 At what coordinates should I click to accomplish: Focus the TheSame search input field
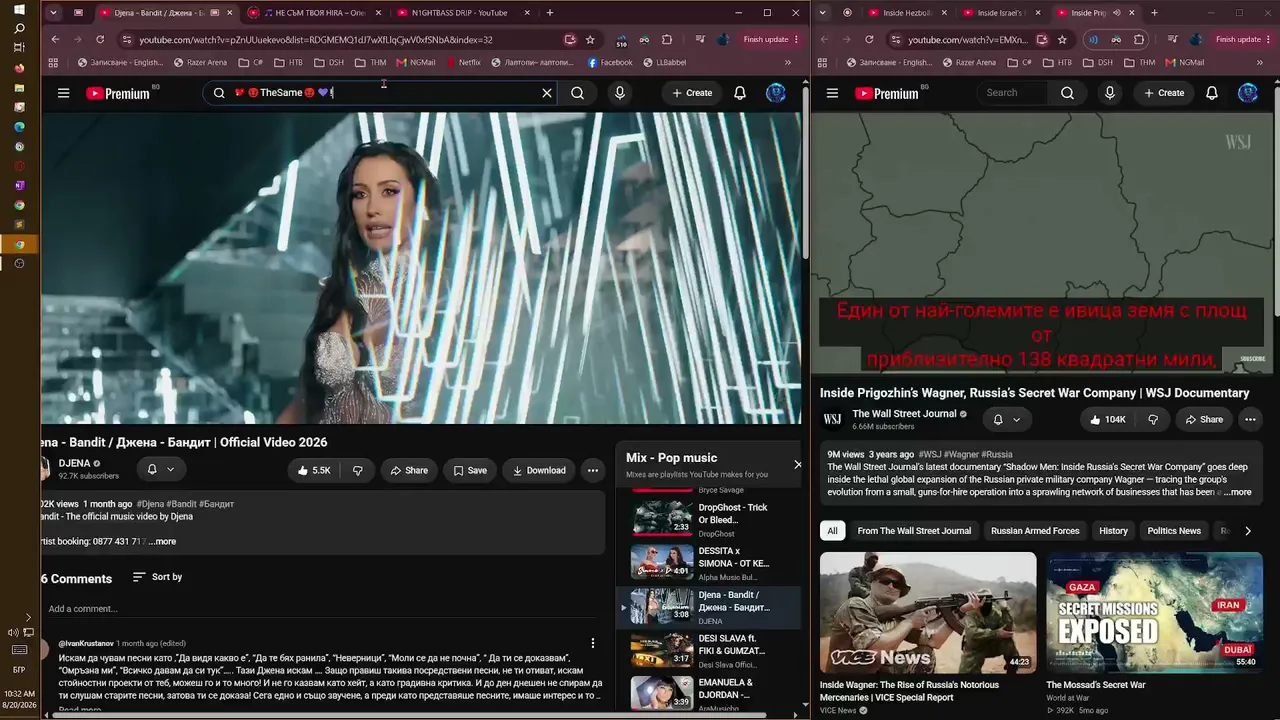(384, 93)
